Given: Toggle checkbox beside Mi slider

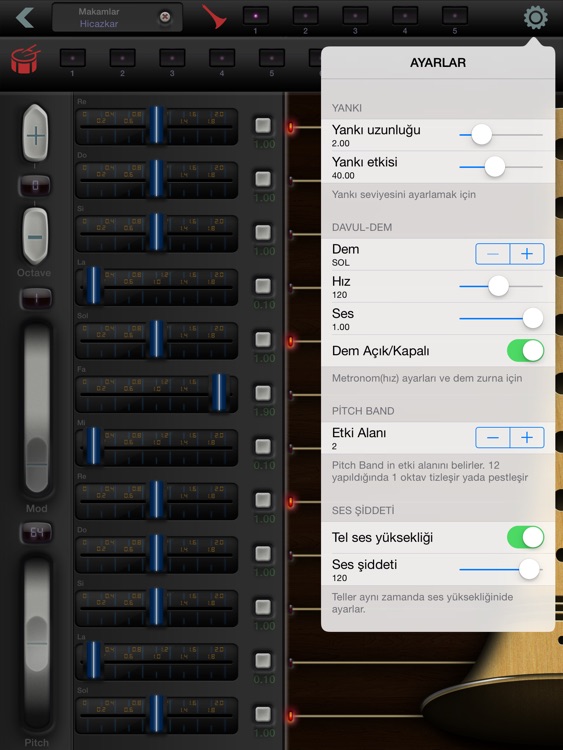Looking at the screenshot, I should coord(263,447).
